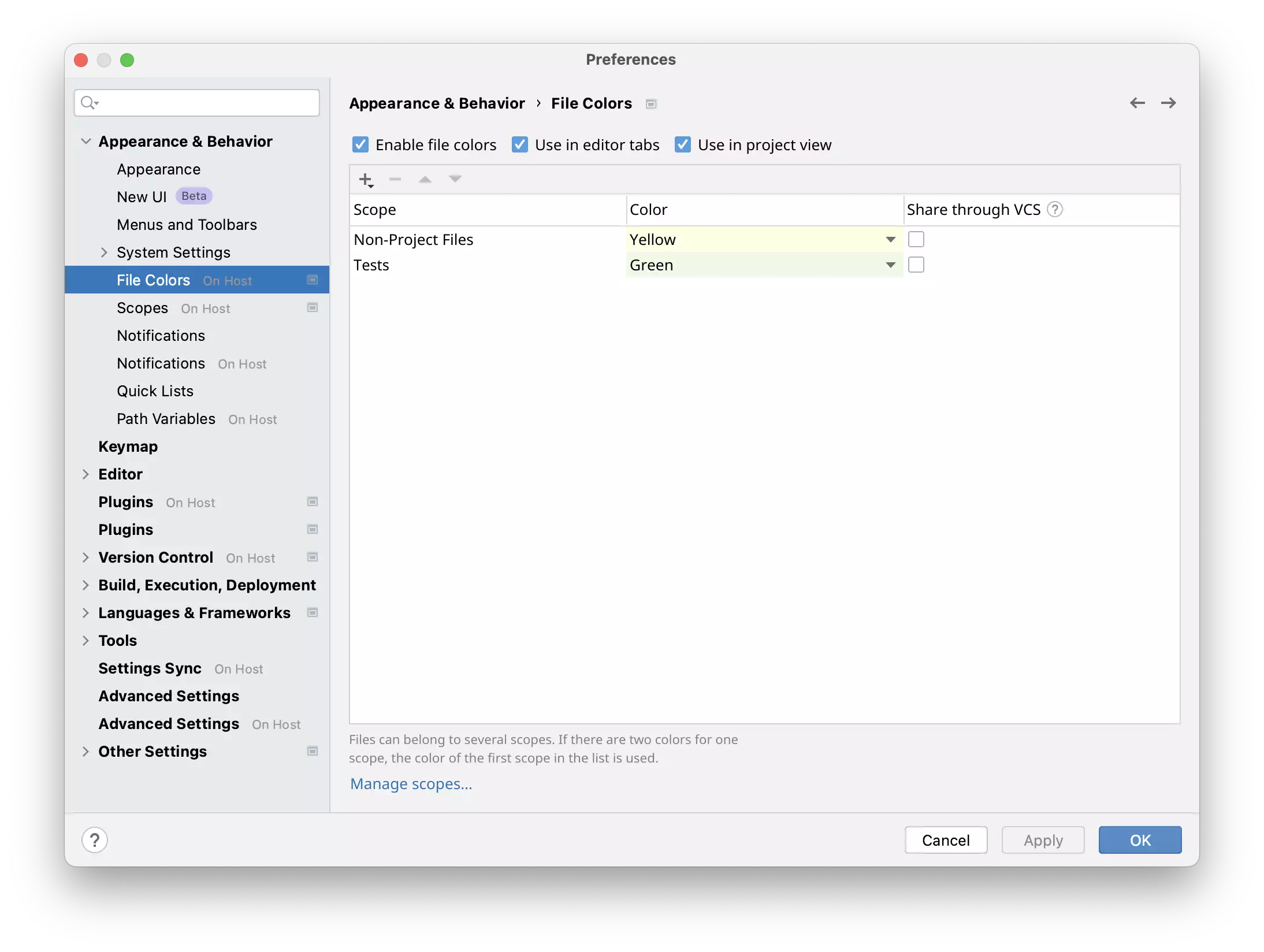The width and height of the screenshot is (1264, 952).
Task: Navigate back with the left arrow
Action: pos(1137,103)
